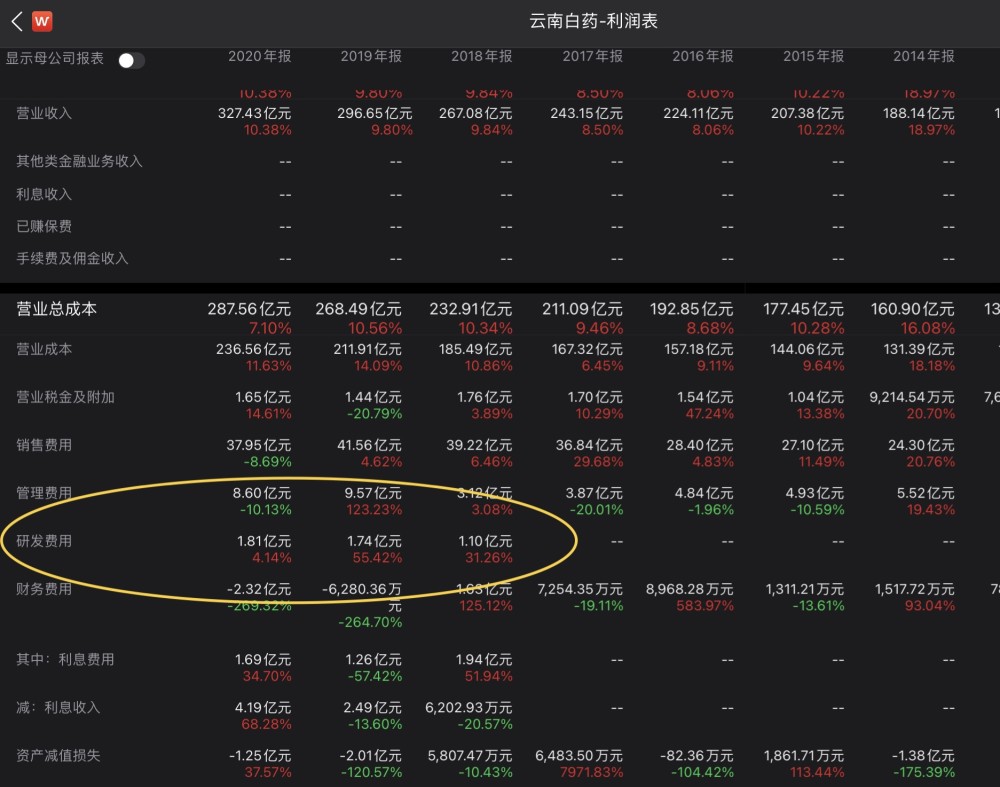
Task: Open the 管理费用 row label
Action: click(x=44, y=493)
